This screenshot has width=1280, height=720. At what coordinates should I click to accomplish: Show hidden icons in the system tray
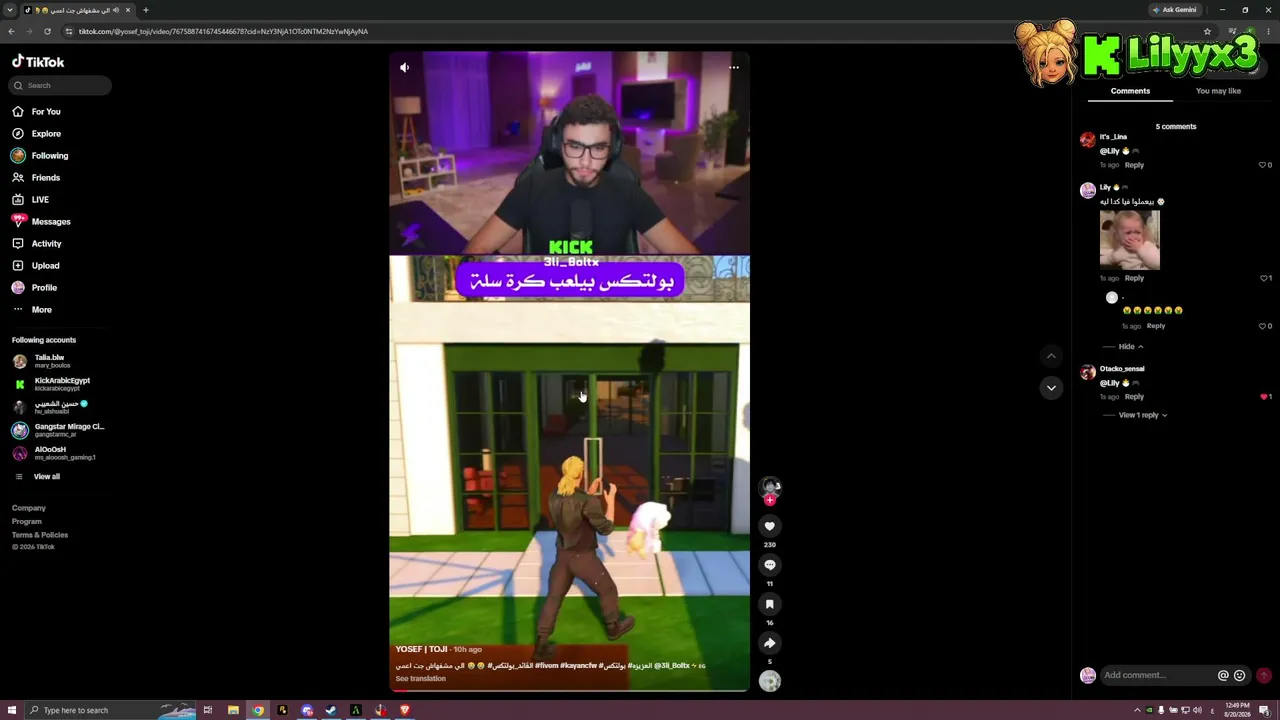click(1137, 710)
